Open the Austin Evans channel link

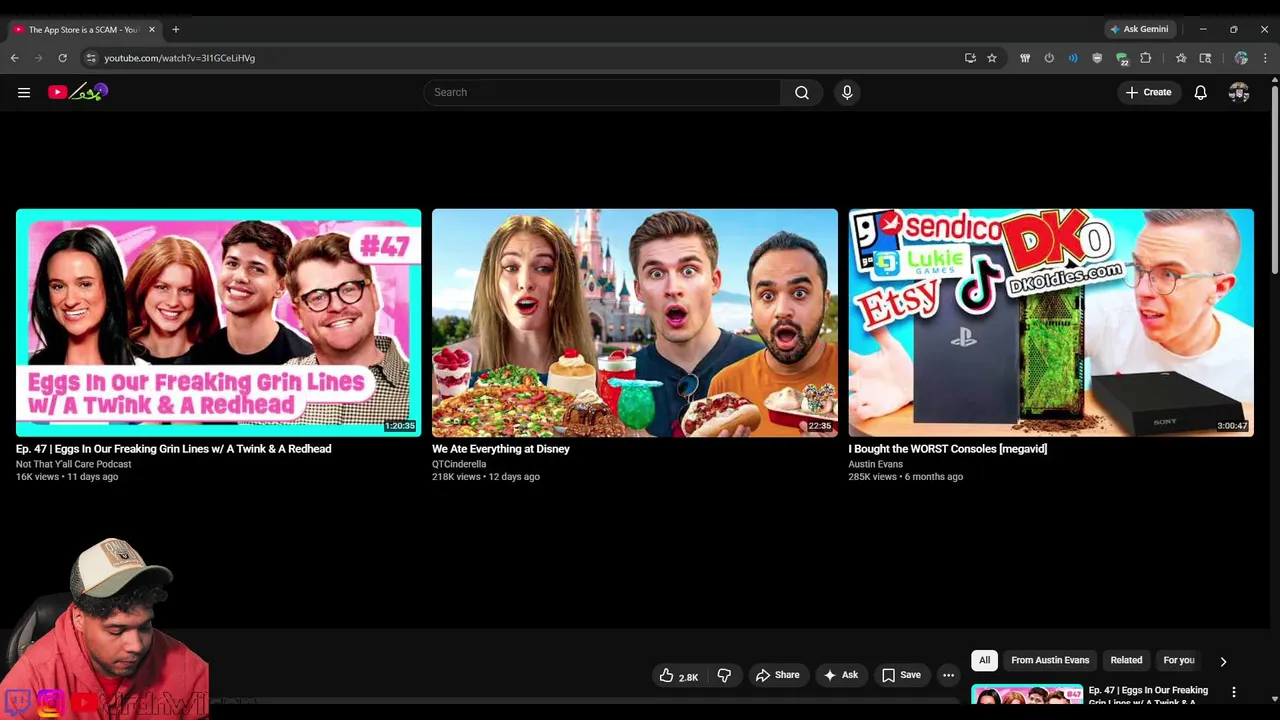(x=876, y=464)
